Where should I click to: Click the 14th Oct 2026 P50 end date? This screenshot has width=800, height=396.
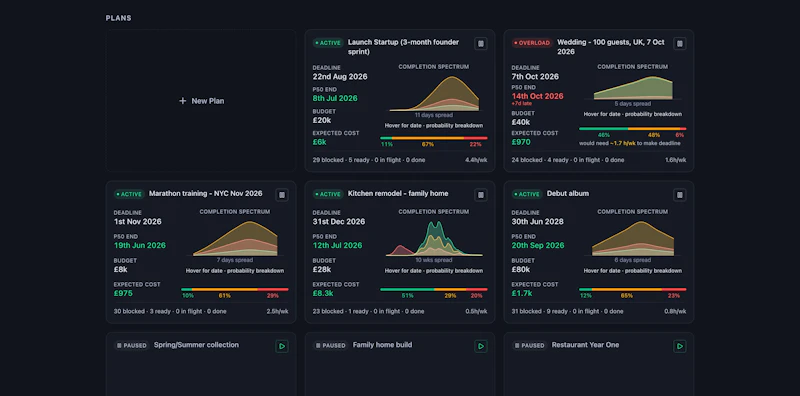[x=538, y=96]
